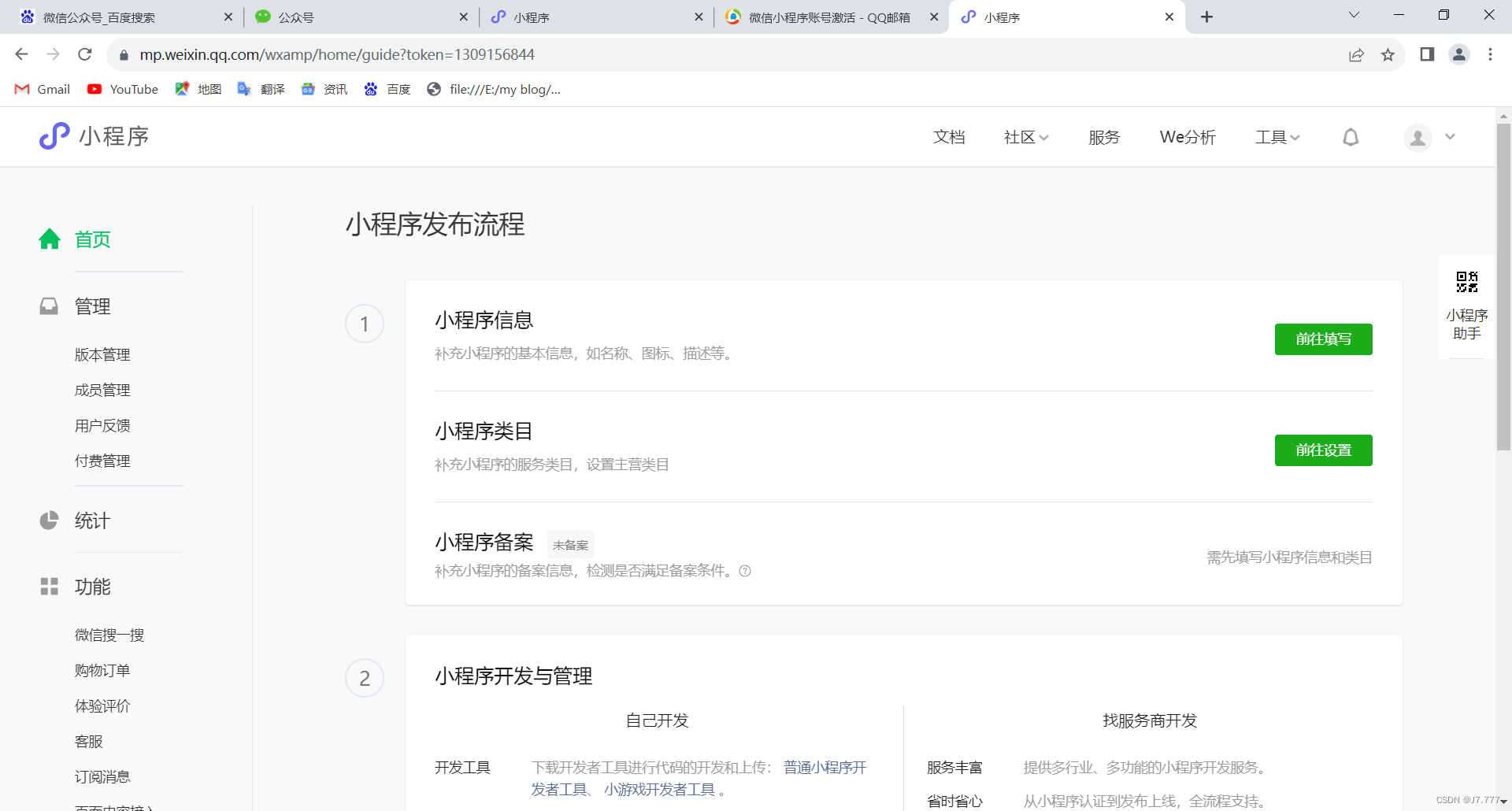Open the We分析 menu item

click(1188, 137)
